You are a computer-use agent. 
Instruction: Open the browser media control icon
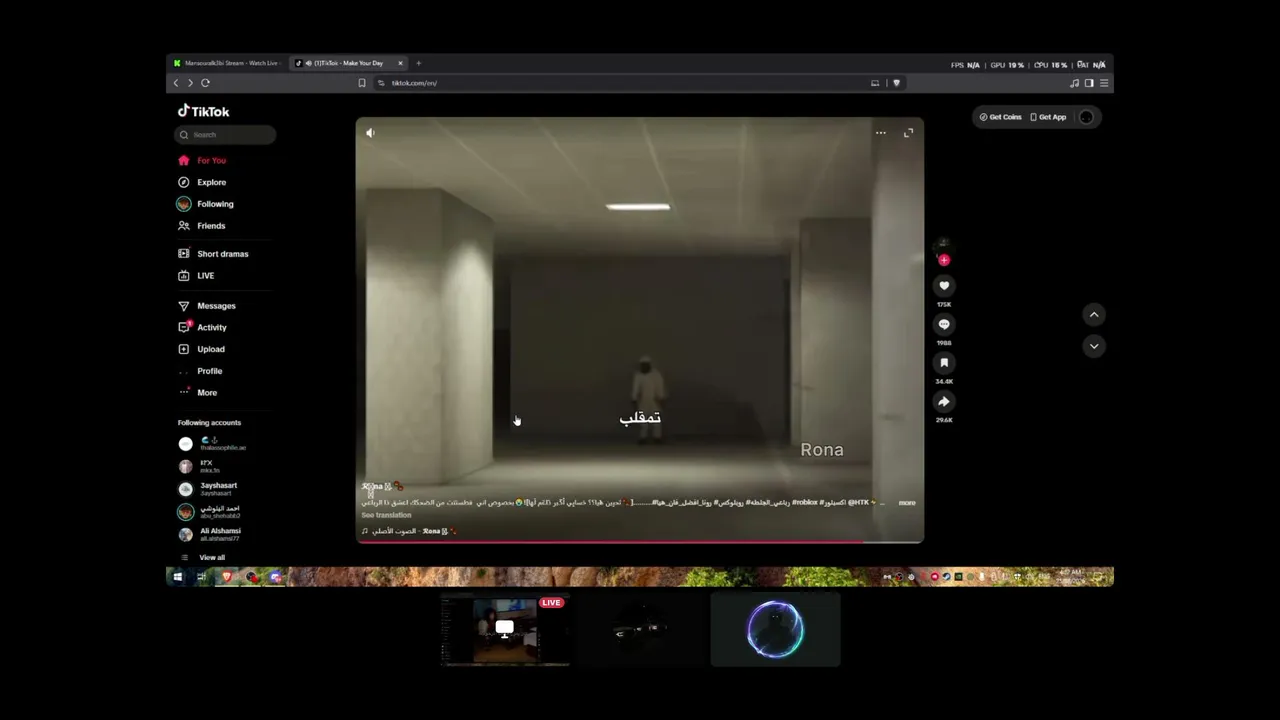1075,83
